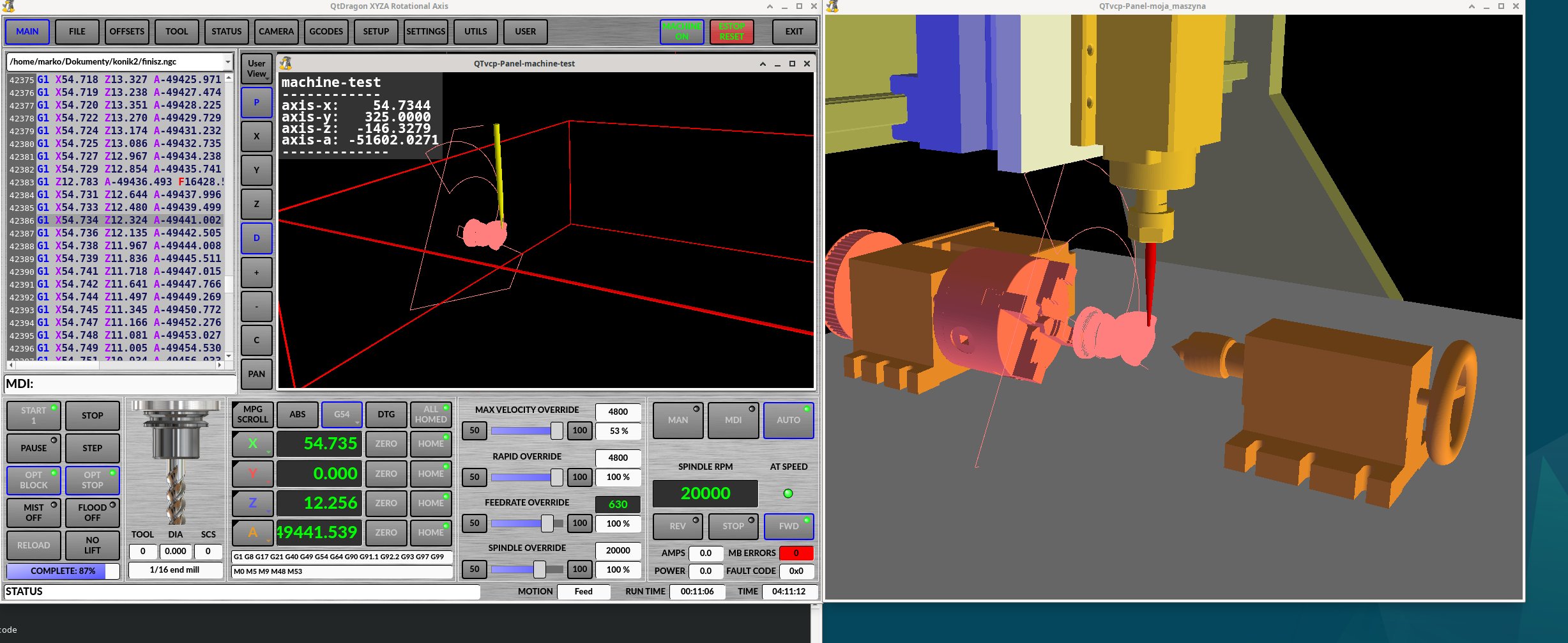Click the PAUSE program button
Screen dimensions: 1568x643
click(33, 448)
